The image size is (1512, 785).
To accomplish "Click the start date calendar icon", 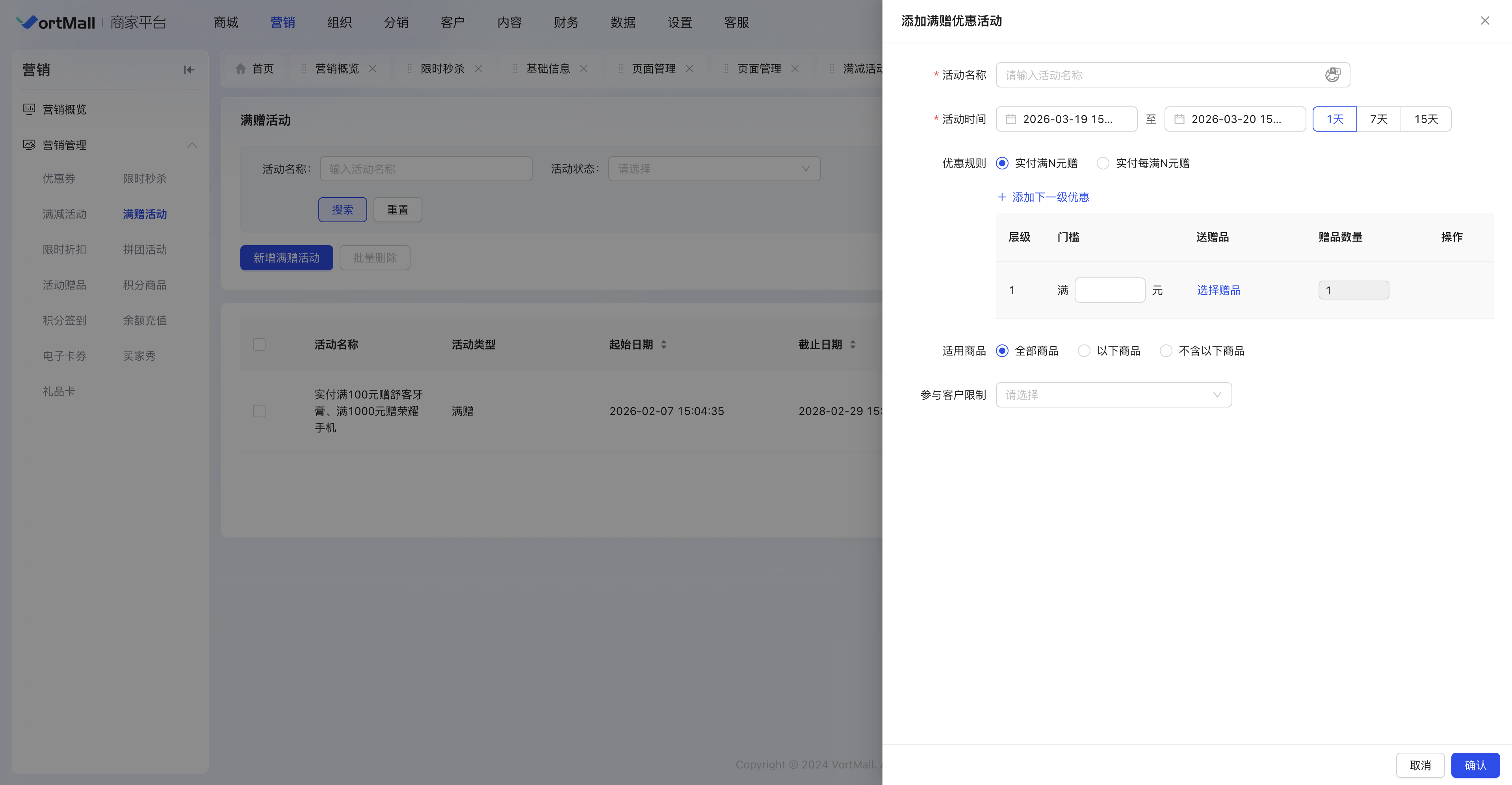I will point(1011,119).
